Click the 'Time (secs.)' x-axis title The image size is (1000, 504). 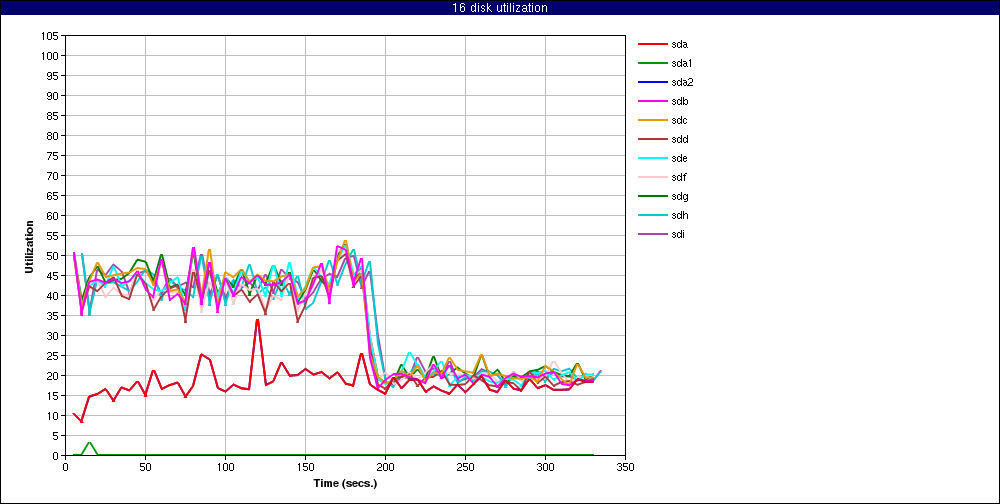(345, 483)
